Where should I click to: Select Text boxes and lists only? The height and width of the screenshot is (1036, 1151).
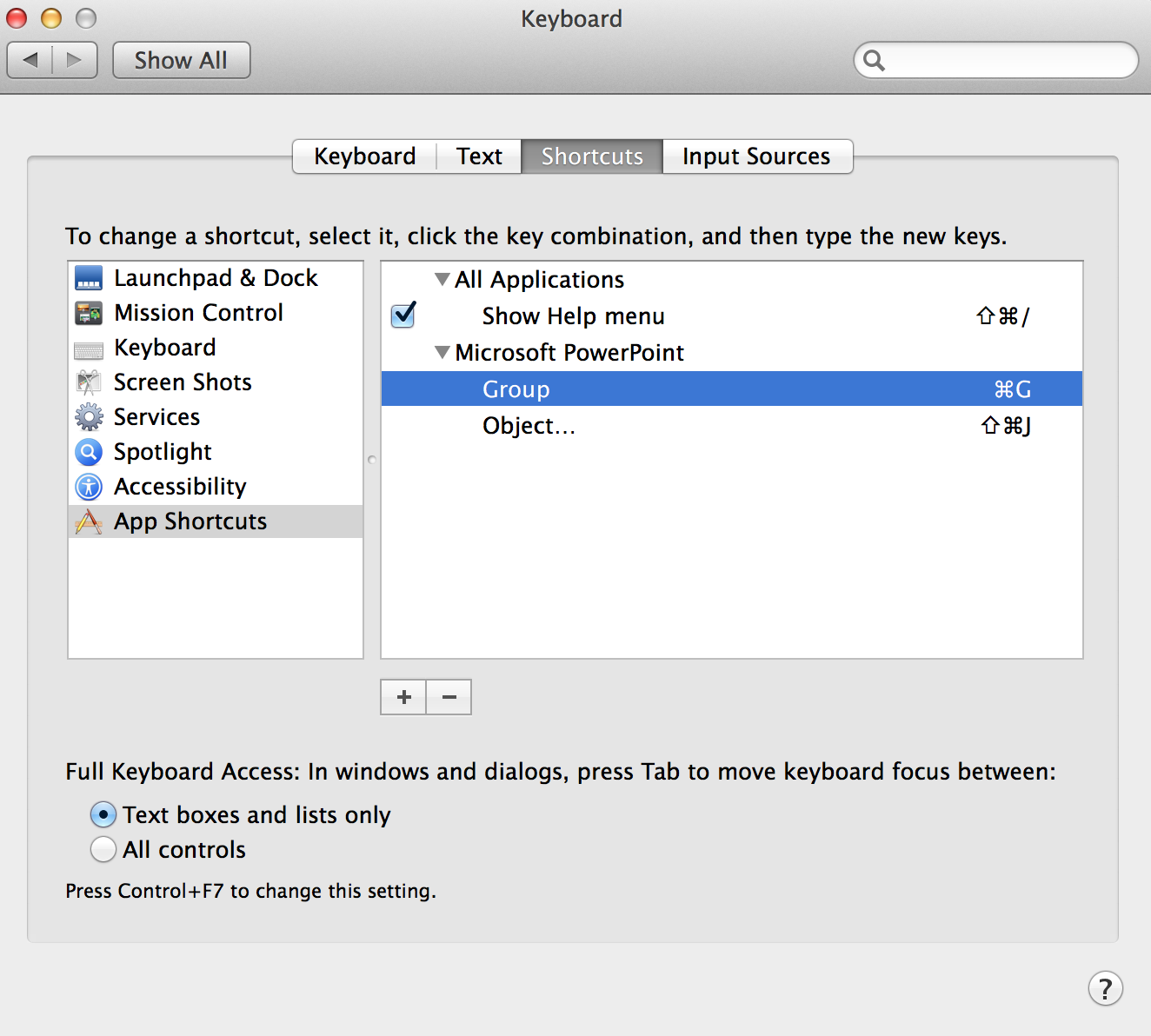(103, 814)
